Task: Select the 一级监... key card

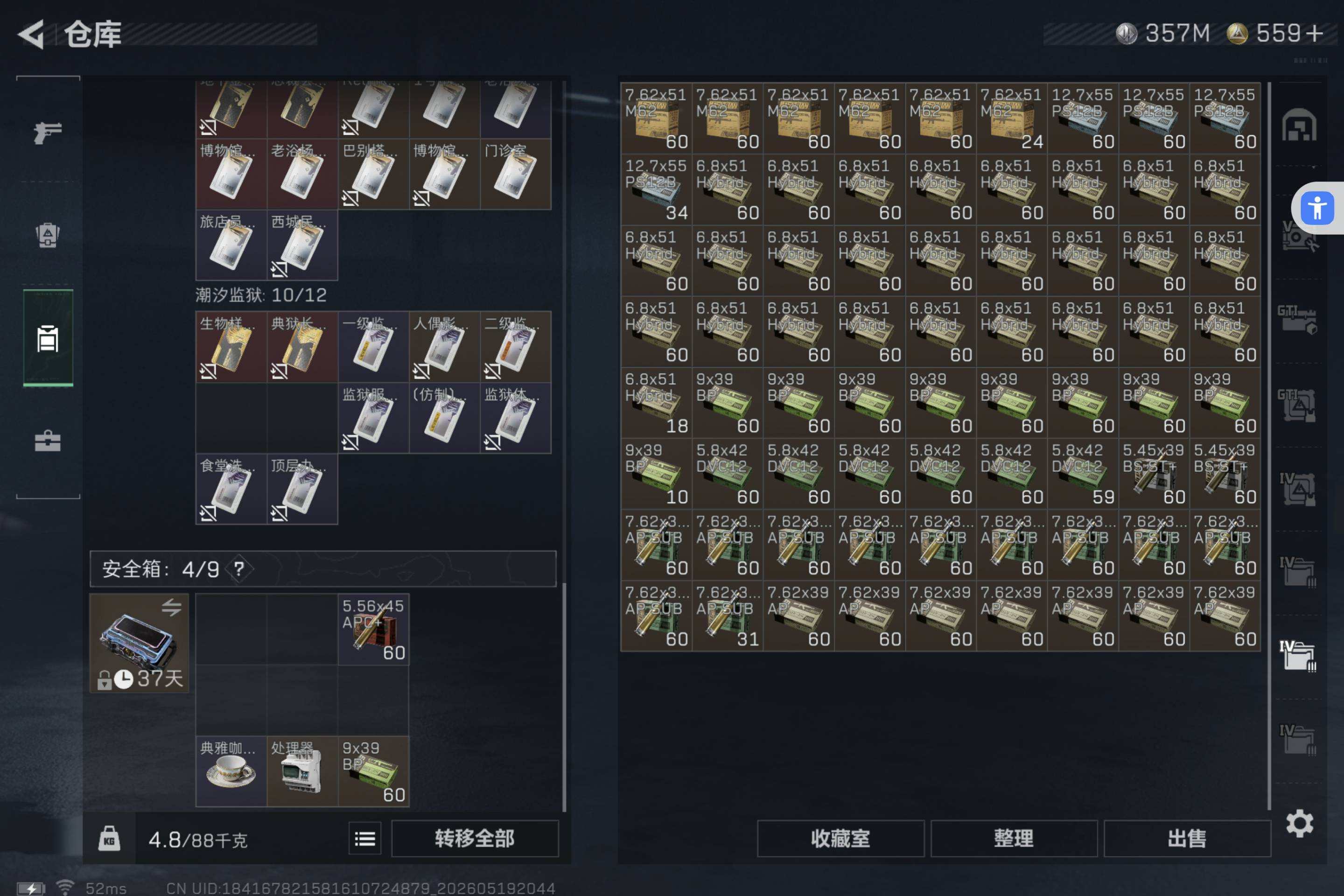Action: coord(373,346)
